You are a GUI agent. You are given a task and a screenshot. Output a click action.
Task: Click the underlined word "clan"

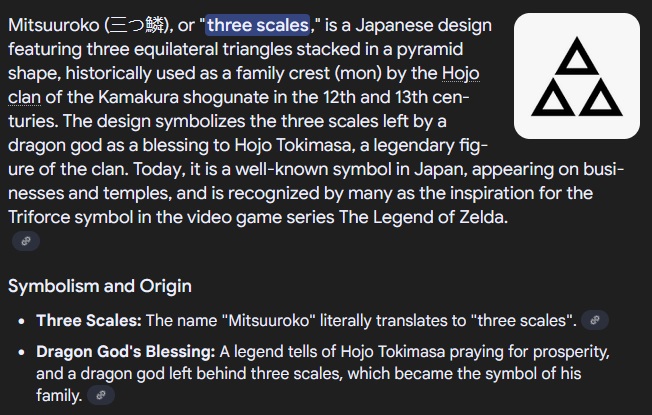click(x=24, y=97)
